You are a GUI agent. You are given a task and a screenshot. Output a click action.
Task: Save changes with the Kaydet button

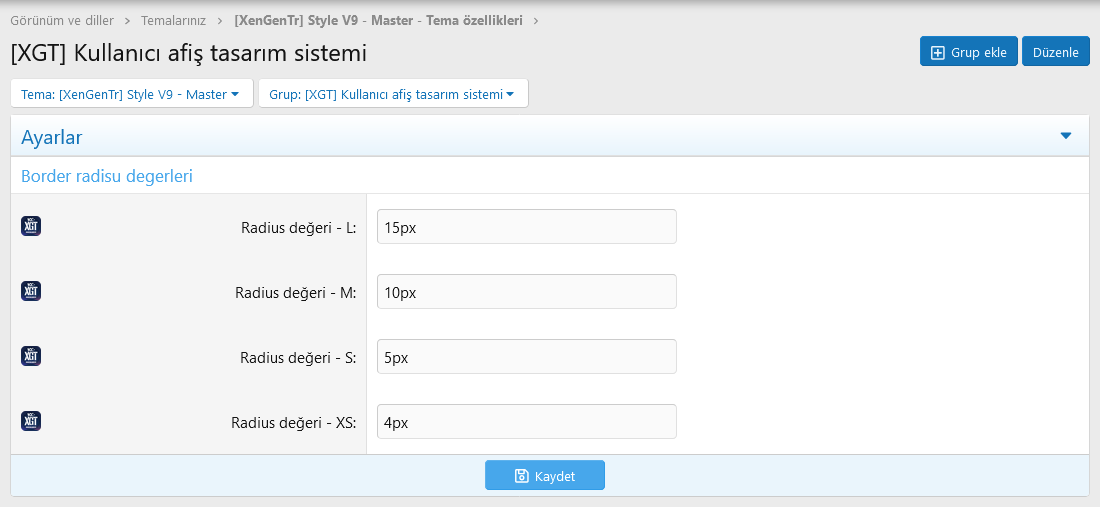[545, 476]
